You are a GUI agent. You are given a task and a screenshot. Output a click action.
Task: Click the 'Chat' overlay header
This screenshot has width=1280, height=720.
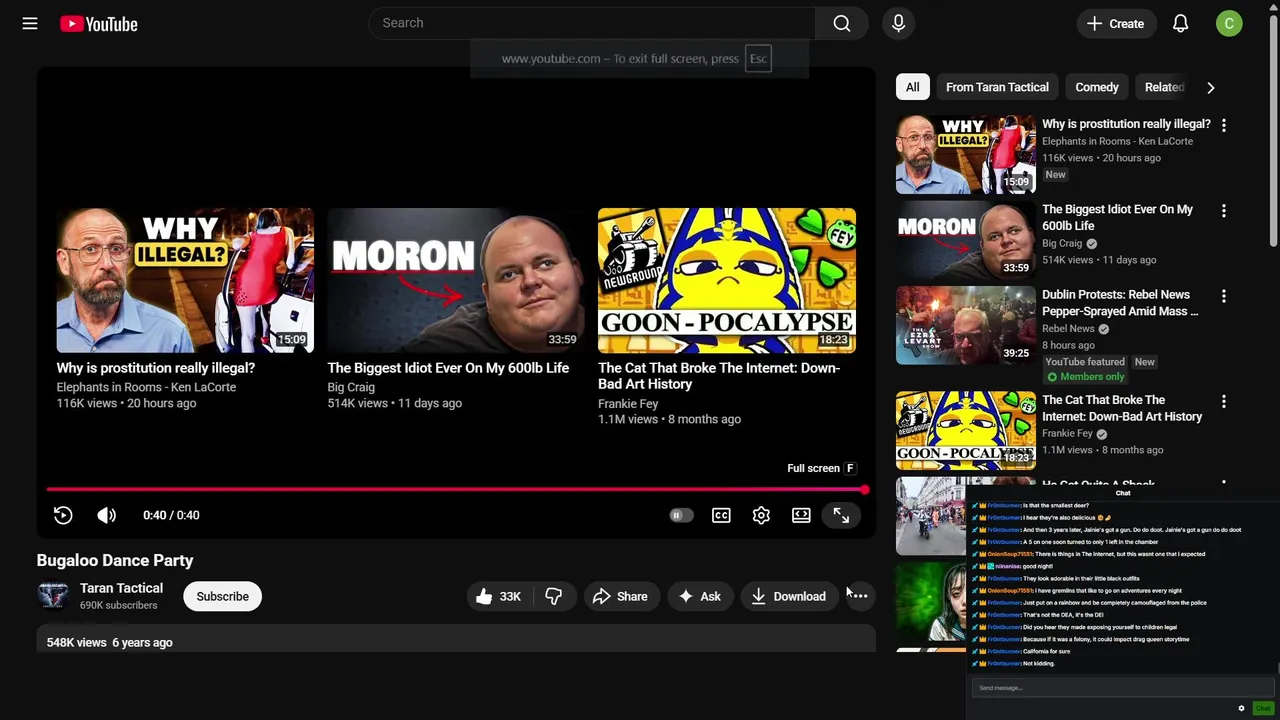tap(1123, 493)
